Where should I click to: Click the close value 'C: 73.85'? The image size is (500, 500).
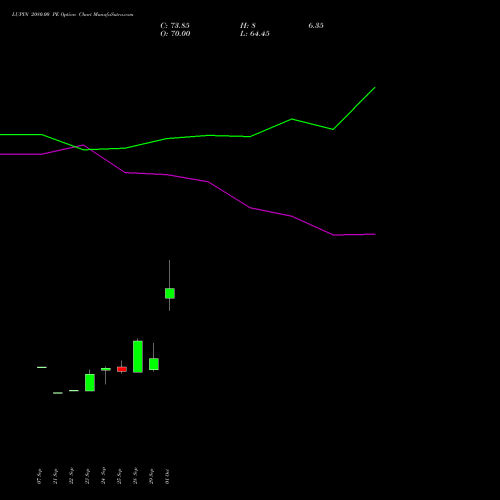(175, 26)
